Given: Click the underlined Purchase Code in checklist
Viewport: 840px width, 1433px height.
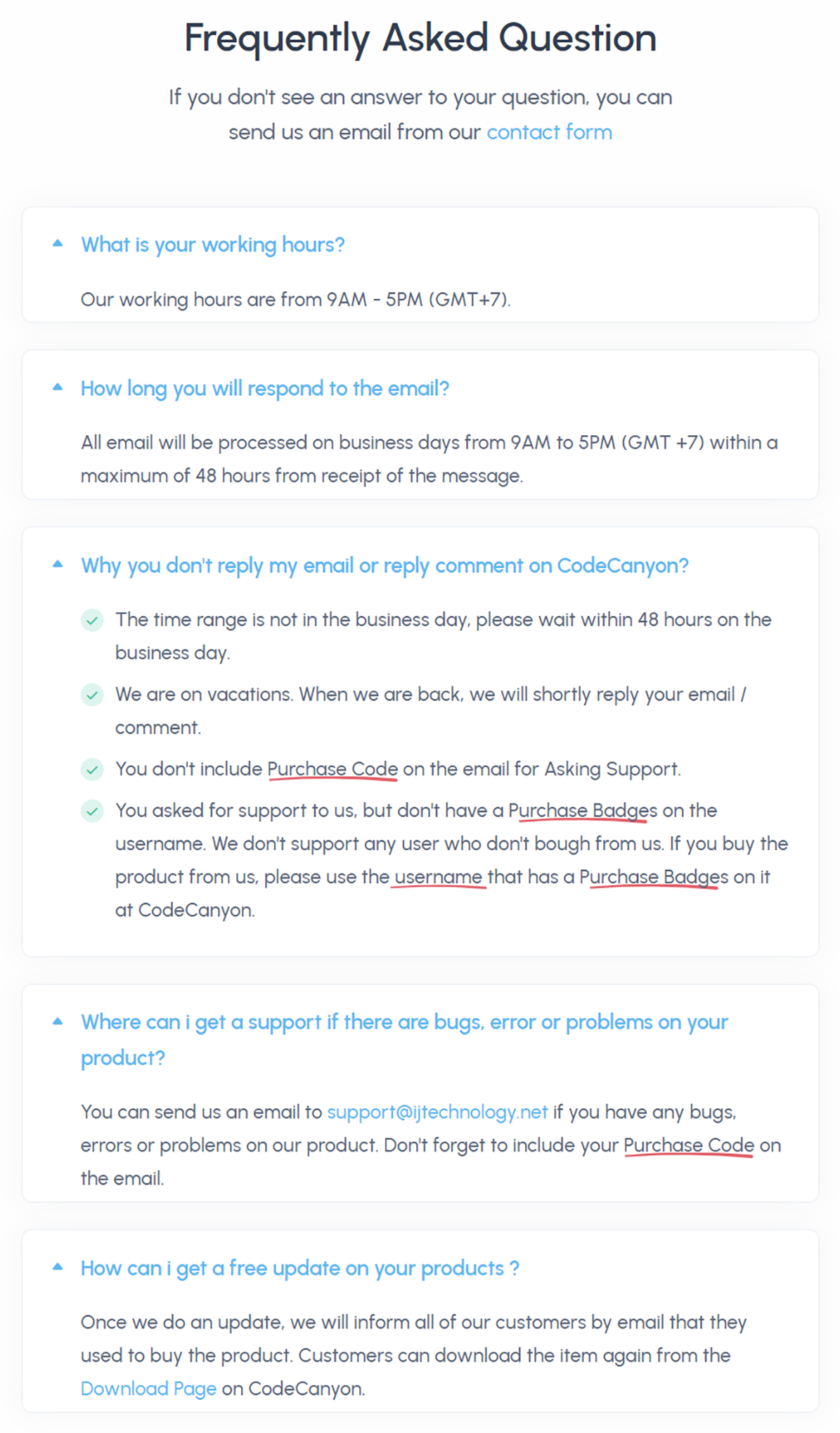Looking at the screenshot, I should pyautogui.click(x=332, y=769).
